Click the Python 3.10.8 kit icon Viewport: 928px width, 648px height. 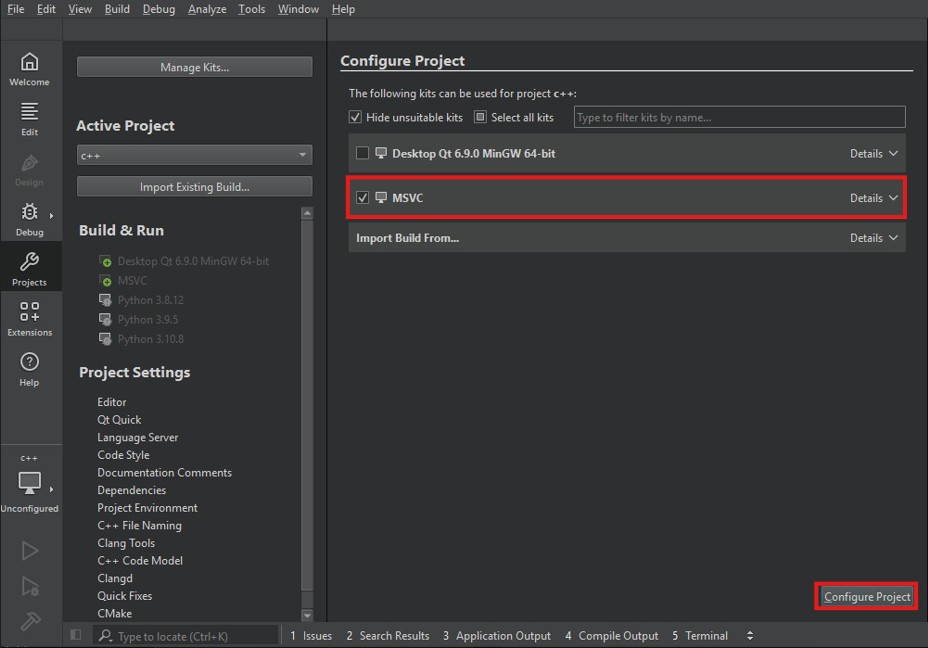pos(105,339)
